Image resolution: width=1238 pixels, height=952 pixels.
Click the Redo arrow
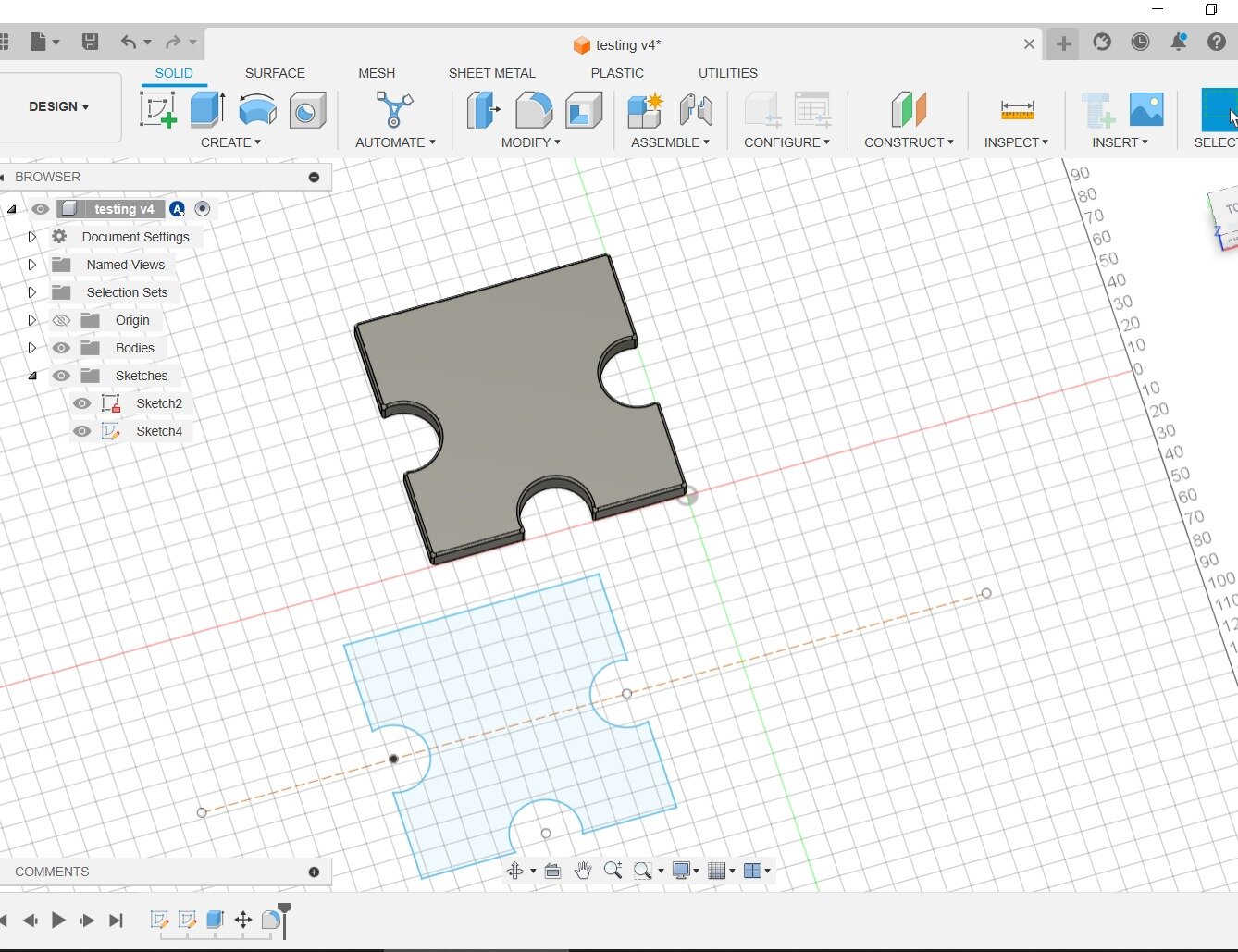(172, 42)
